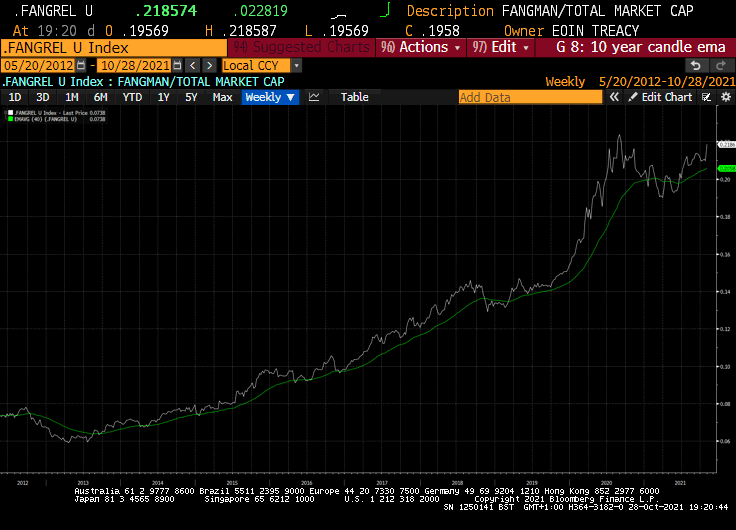Image resolution: width=736 pixels, height=530 pixels.
Task: Select the YTD range tab
Action: click(132, 97)
